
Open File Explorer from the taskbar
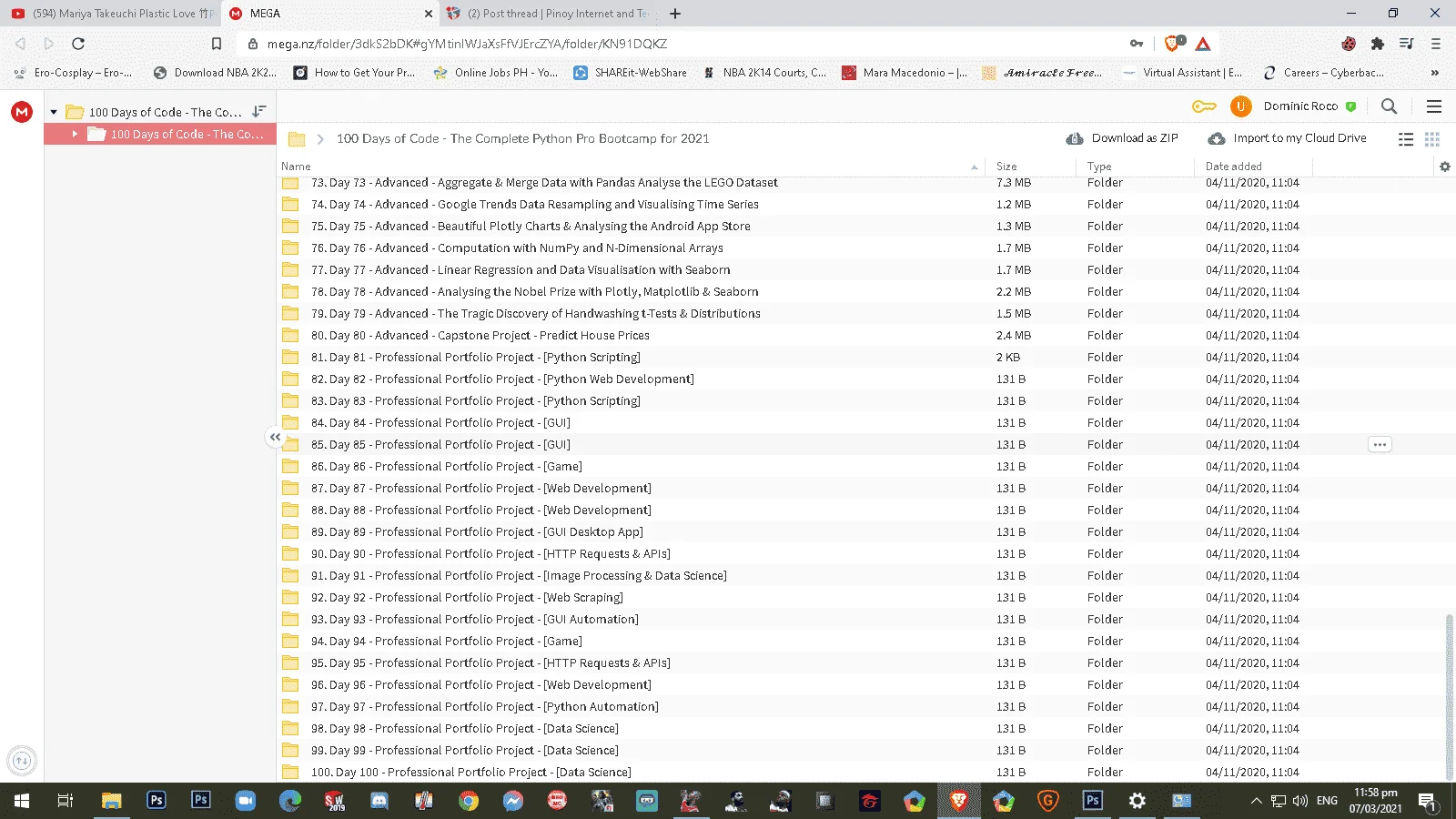click(111, 801)
